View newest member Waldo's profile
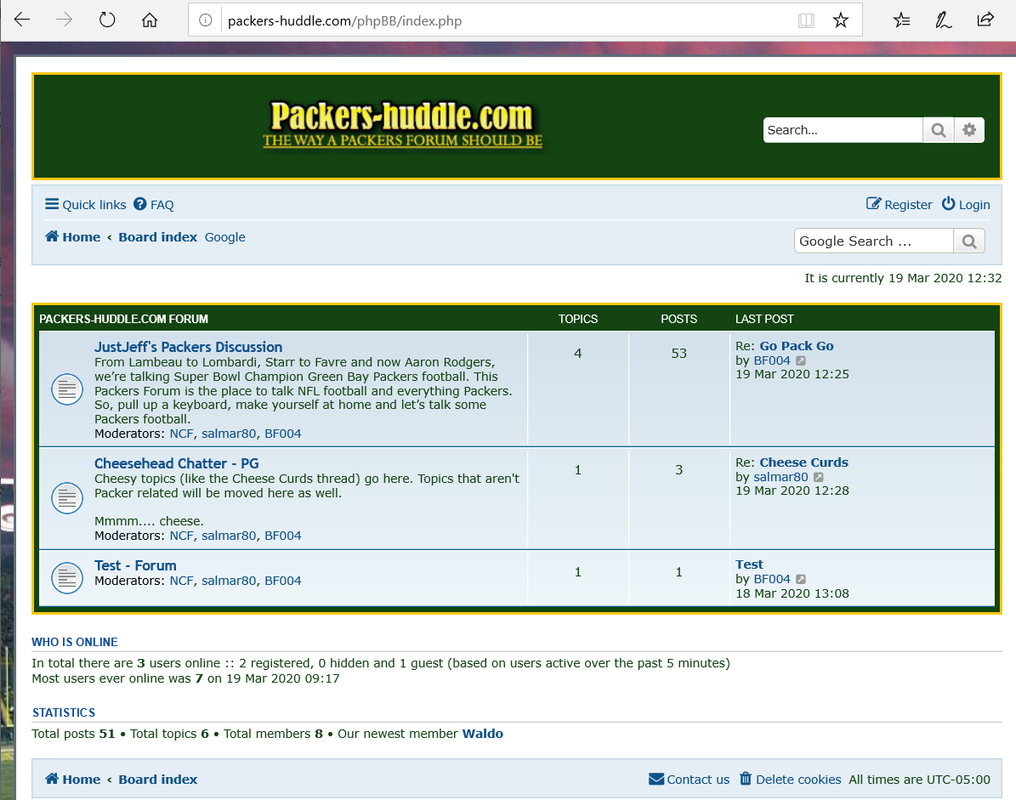The height and width of the screenshot is (800, 1016). coord(482,734)
